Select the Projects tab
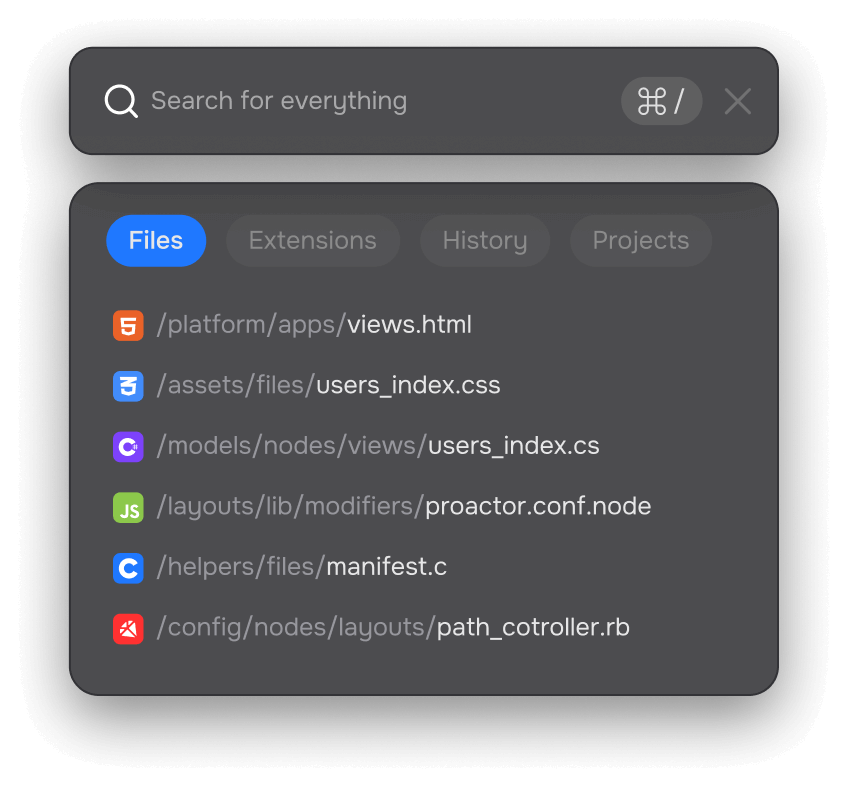The image size is (848, 788). (x=640, y=240)
